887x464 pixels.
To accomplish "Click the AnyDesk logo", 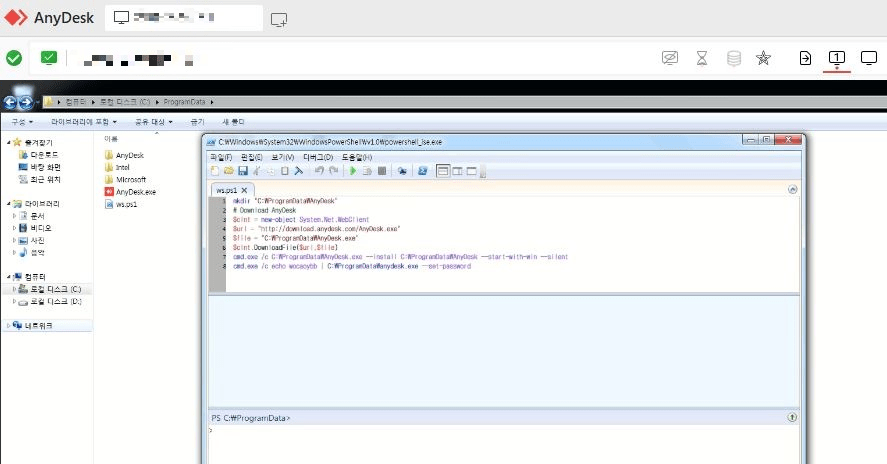I will [49, 18].
